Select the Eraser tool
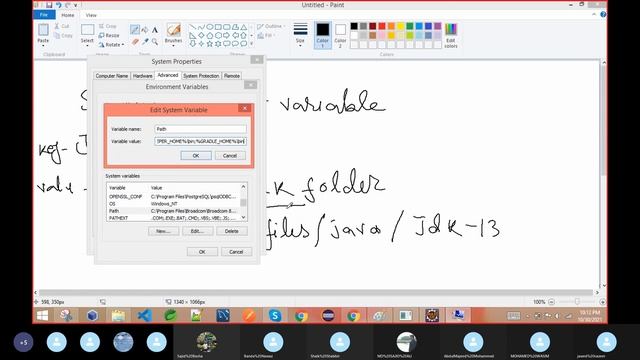The image size is (640, 360). (135, 42)
